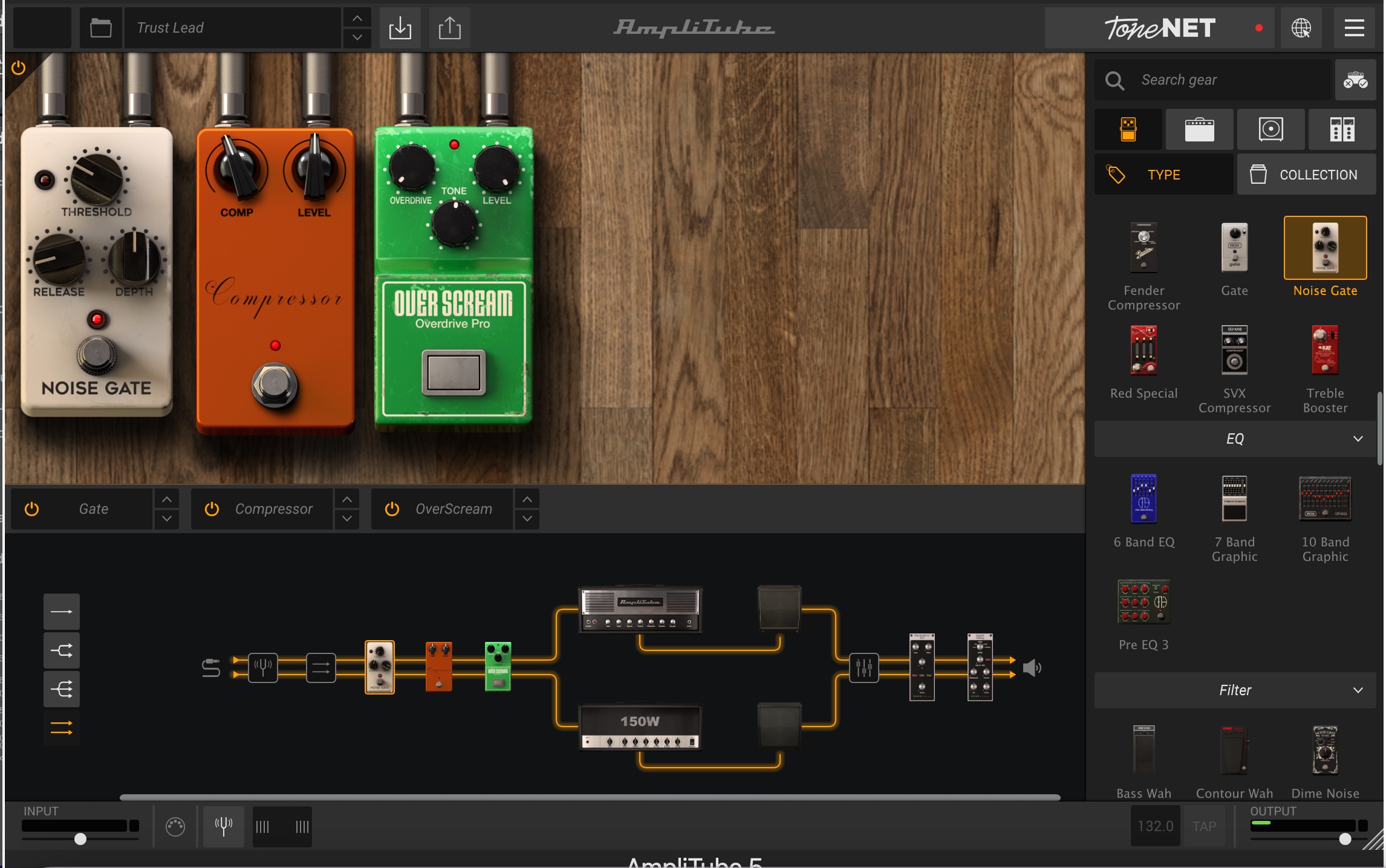This screenshot has width=1386, height=868.
Task: Click the tuner block in signal chain
Action: tap(263, 668)
